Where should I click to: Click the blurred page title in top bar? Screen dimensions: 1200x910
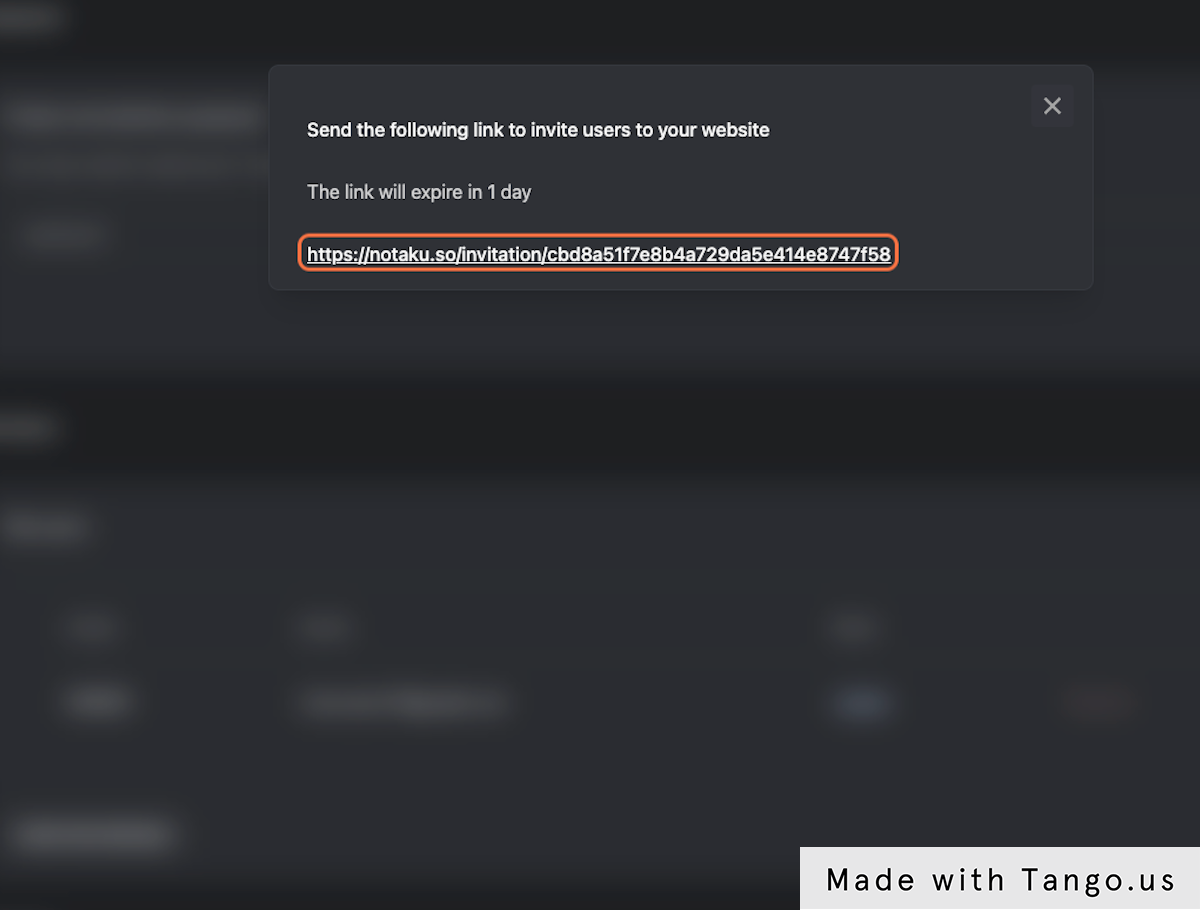[x=32, y=18]
